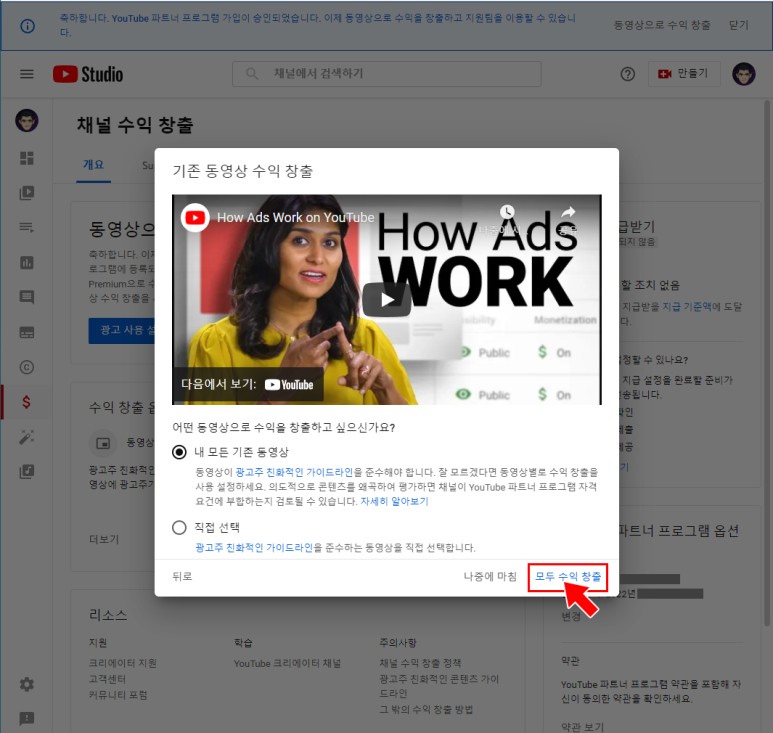Open the Copyright sidebar icon
This screenshot has width=773, height=733.
tap(27, 367)
